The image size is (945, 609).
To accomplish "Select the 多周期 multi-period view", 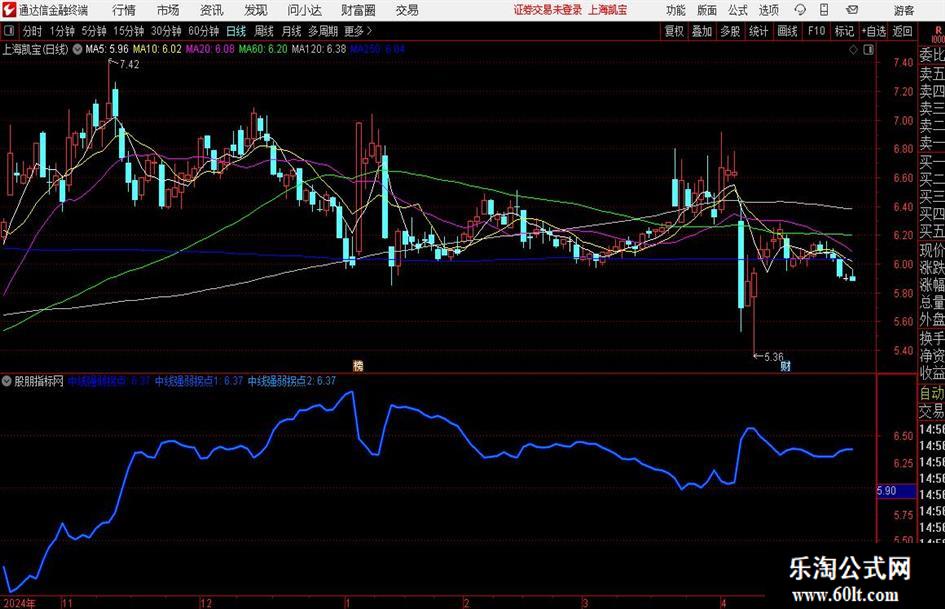I will (x=323, y=31).
